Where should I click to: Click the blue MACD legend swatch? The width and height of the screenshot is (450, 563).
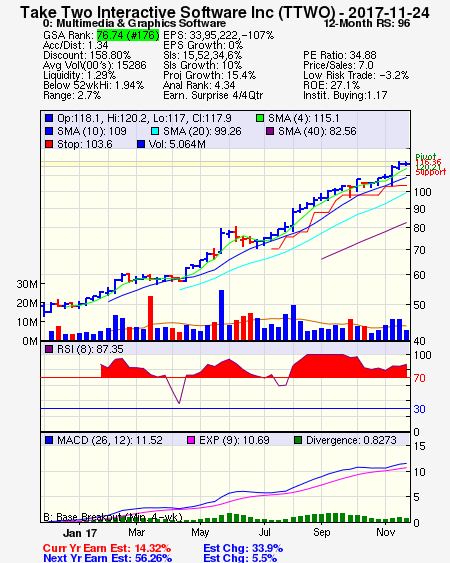click(x=49, y=440)
